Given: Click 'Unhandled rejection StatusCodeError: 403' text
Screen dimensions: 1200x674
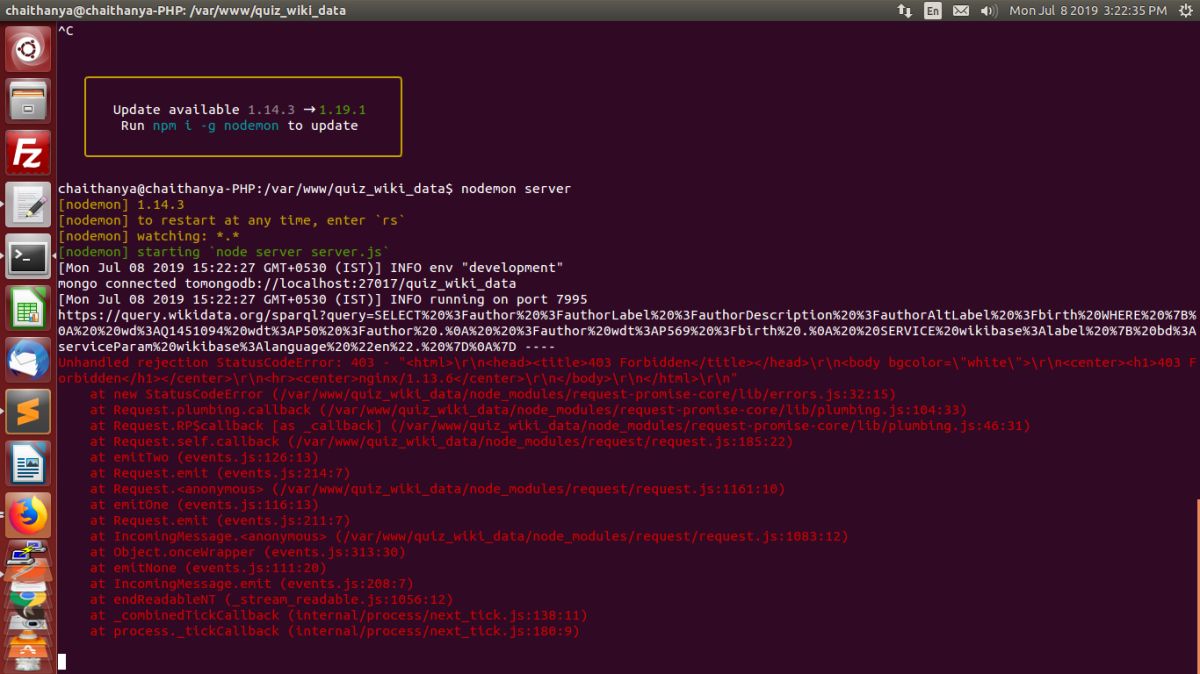Looking at the screenshot, I should [216, 362].
